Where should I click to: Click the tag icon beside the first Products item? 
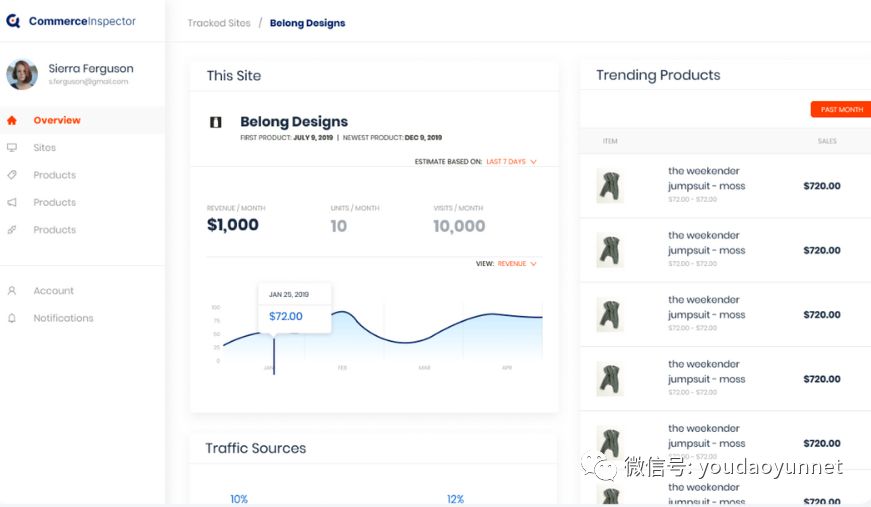point(12,175)
